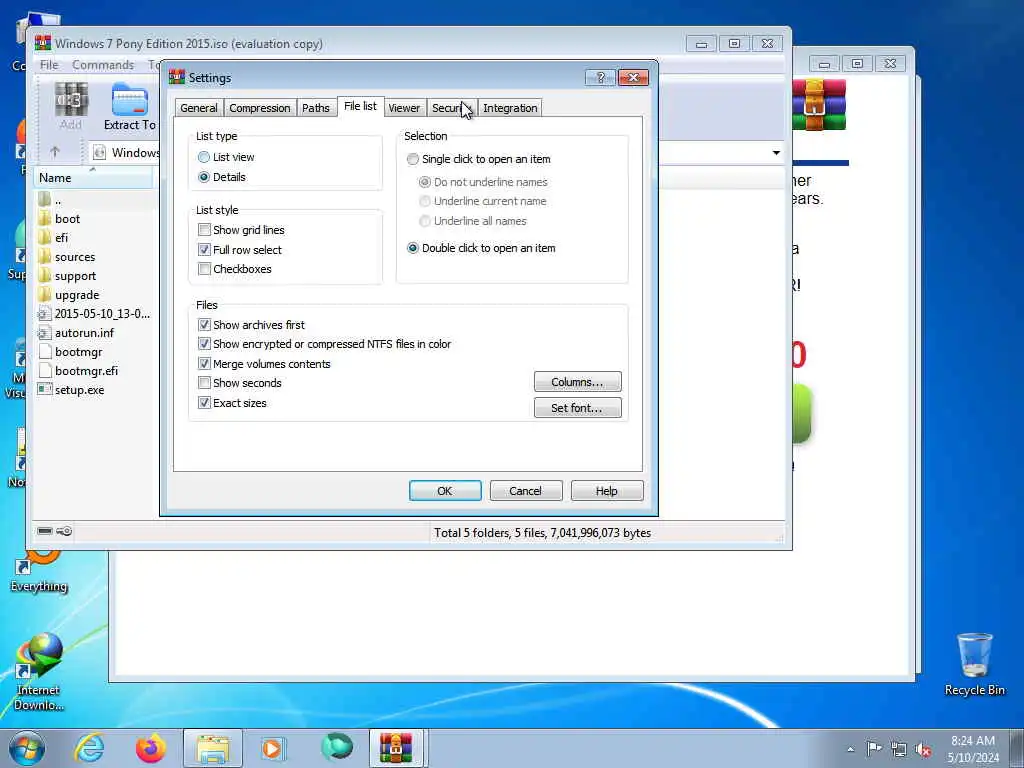Show hidden tray icons arrow
This screenshot has width=1024, height=768.
(850, 749)
